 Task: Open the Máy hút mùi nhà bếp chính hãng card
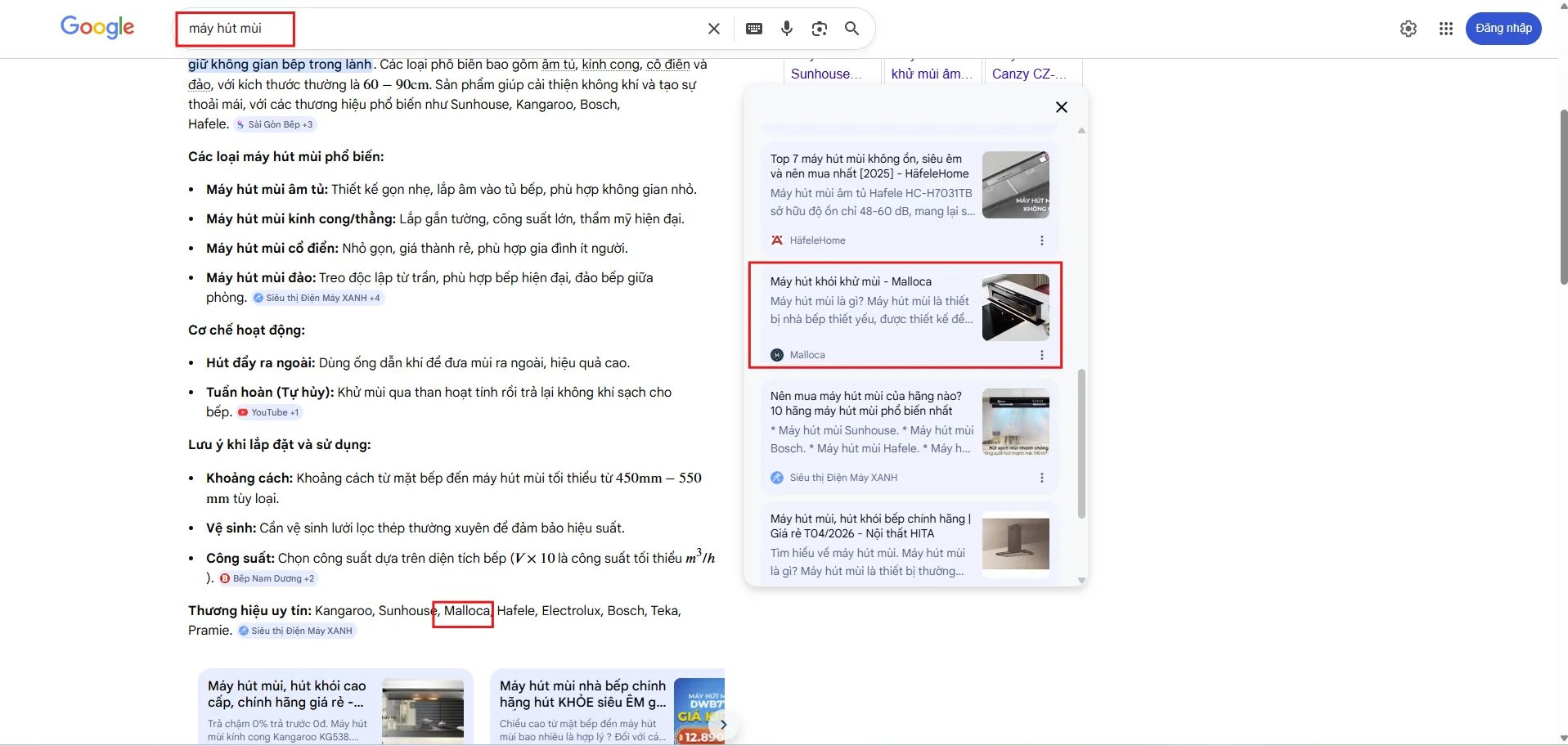pos(607,708)
